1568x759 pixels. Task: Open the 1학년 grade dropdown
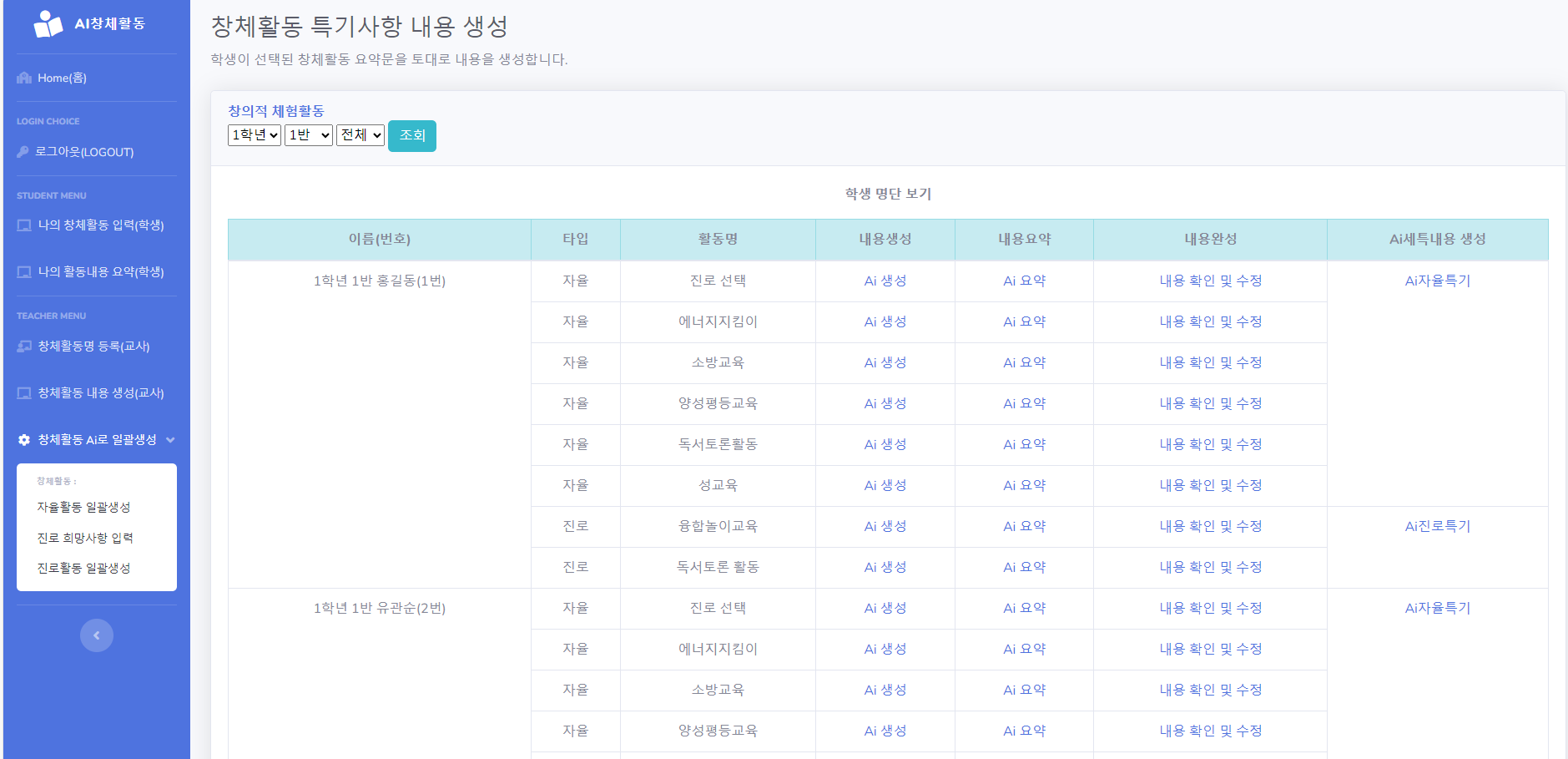pos(255,135)
